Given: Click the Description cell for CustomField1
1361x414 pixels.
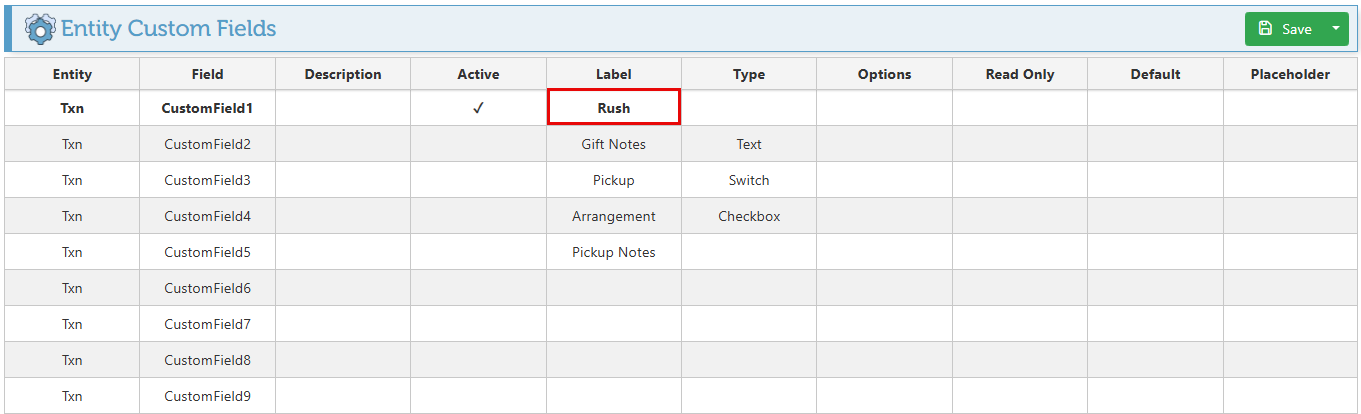Looking at the screenshot, I should click(343, 108).
